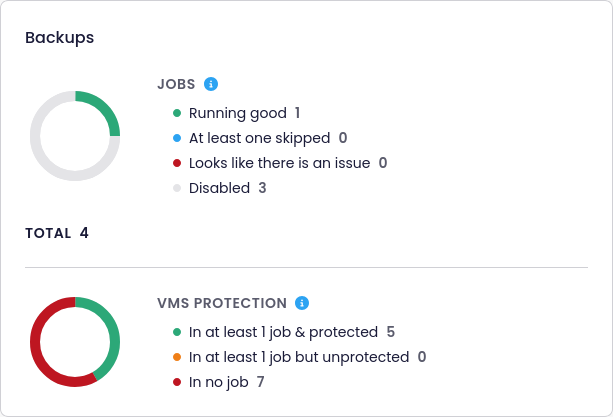Click the red issue status bullet
The width and height of the screenshot is (613, 417).
(x=177, y=163)
